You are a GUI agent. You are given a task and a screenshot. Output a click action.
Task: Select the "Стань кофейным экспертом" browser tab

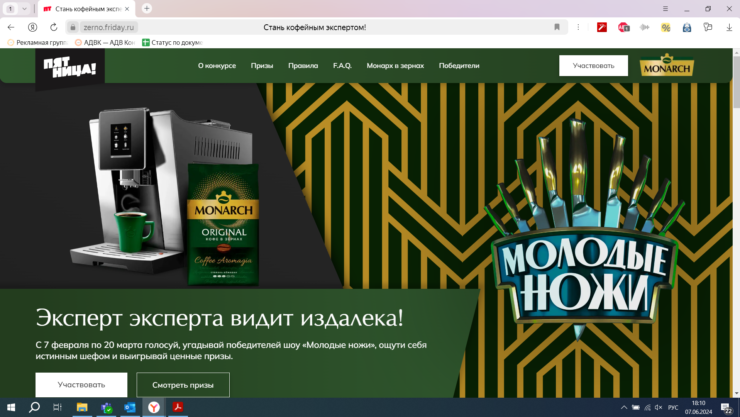86,9
